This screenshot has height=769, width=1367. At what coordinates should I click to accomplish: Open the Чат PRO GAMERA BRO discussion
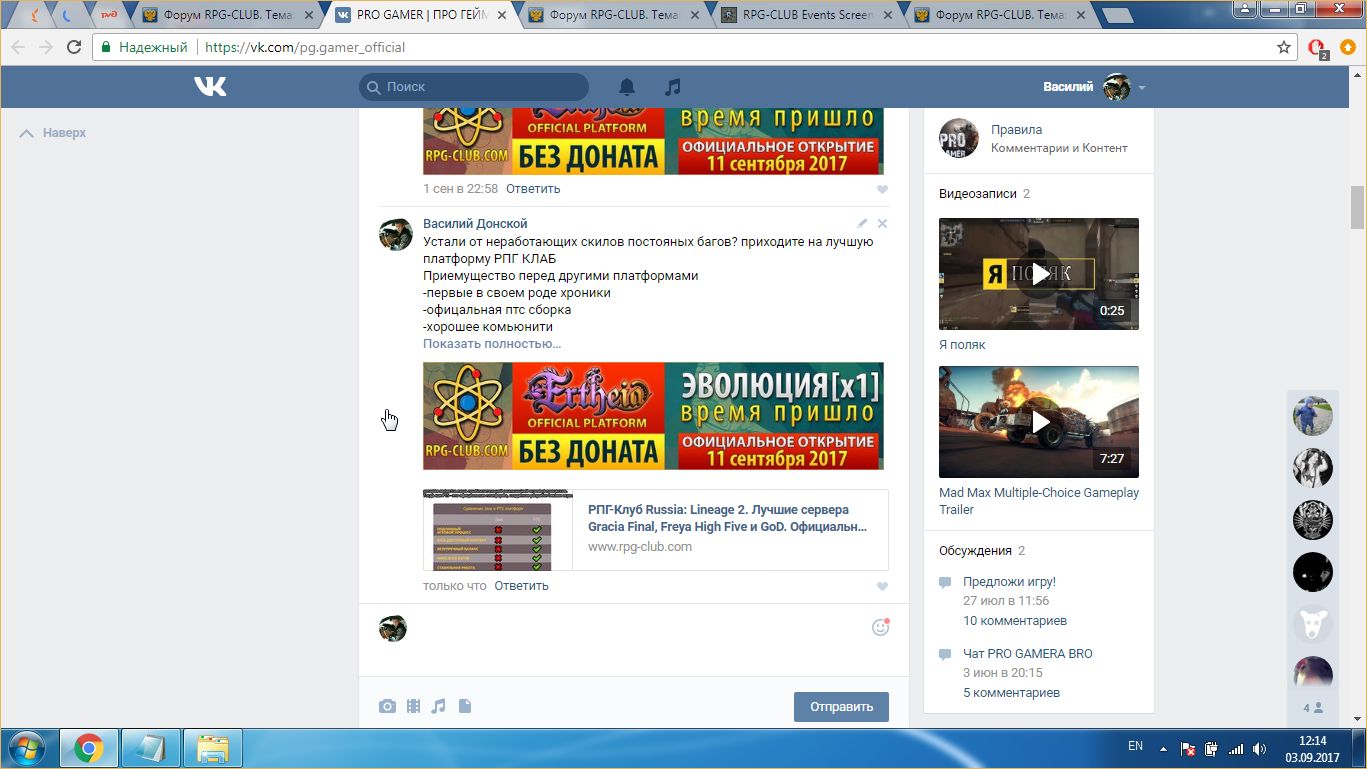[1028, 654]
